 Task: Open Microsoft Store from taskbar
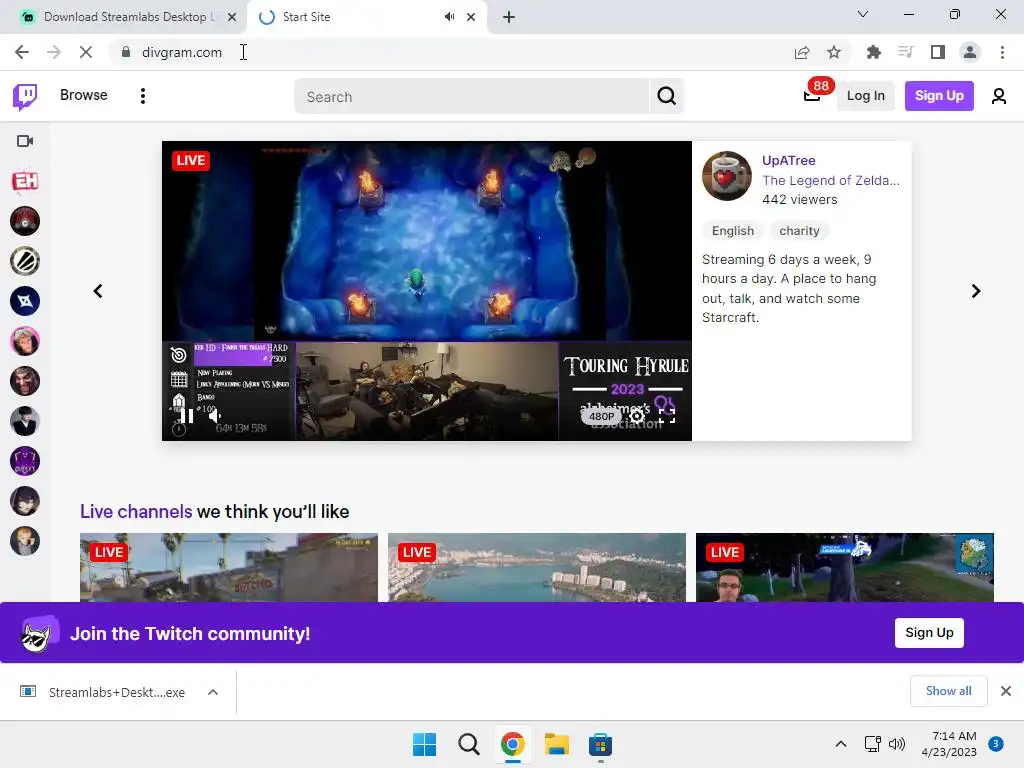click(x=600, y=744)
